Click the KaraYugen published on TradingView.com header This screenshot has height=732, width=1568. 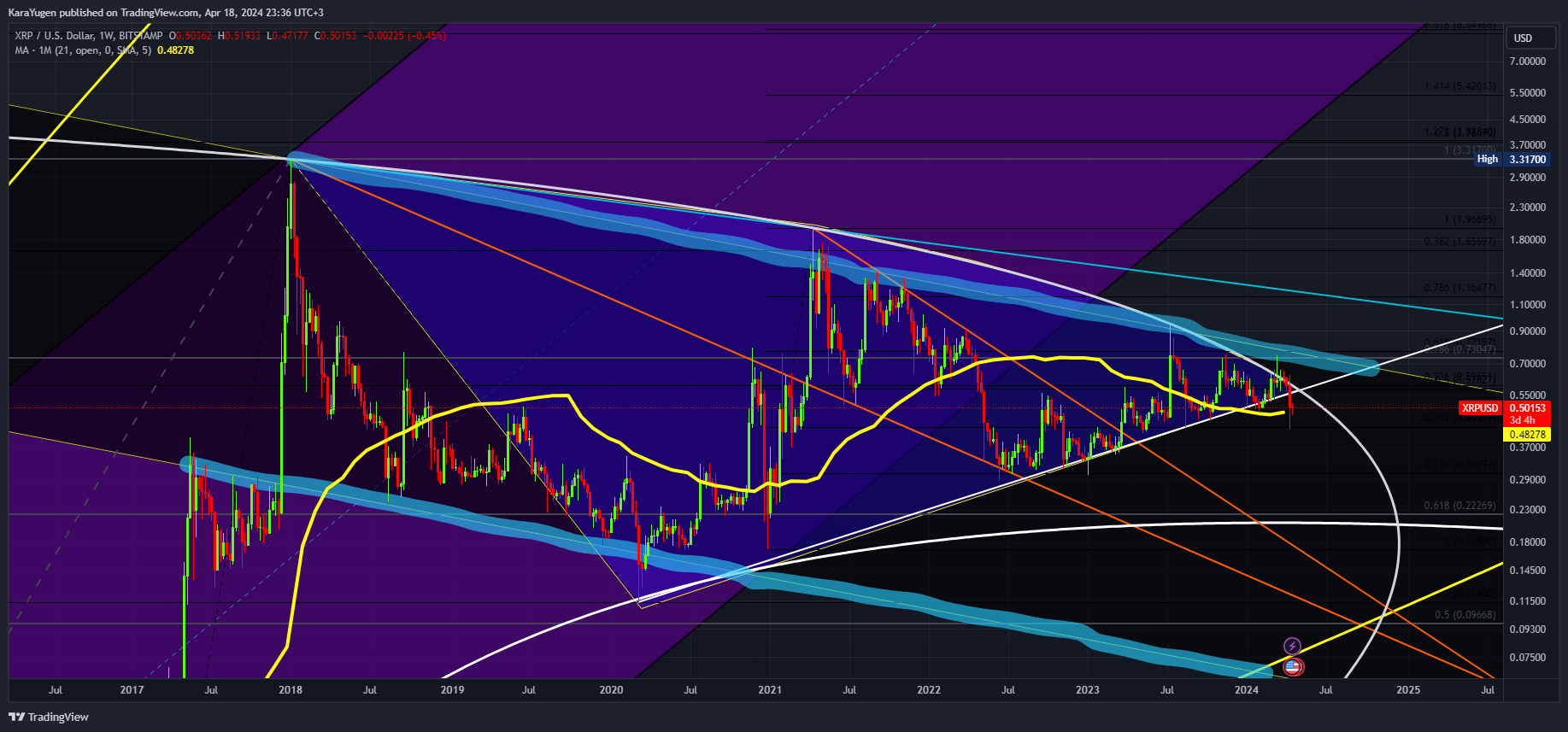[166, 13]
